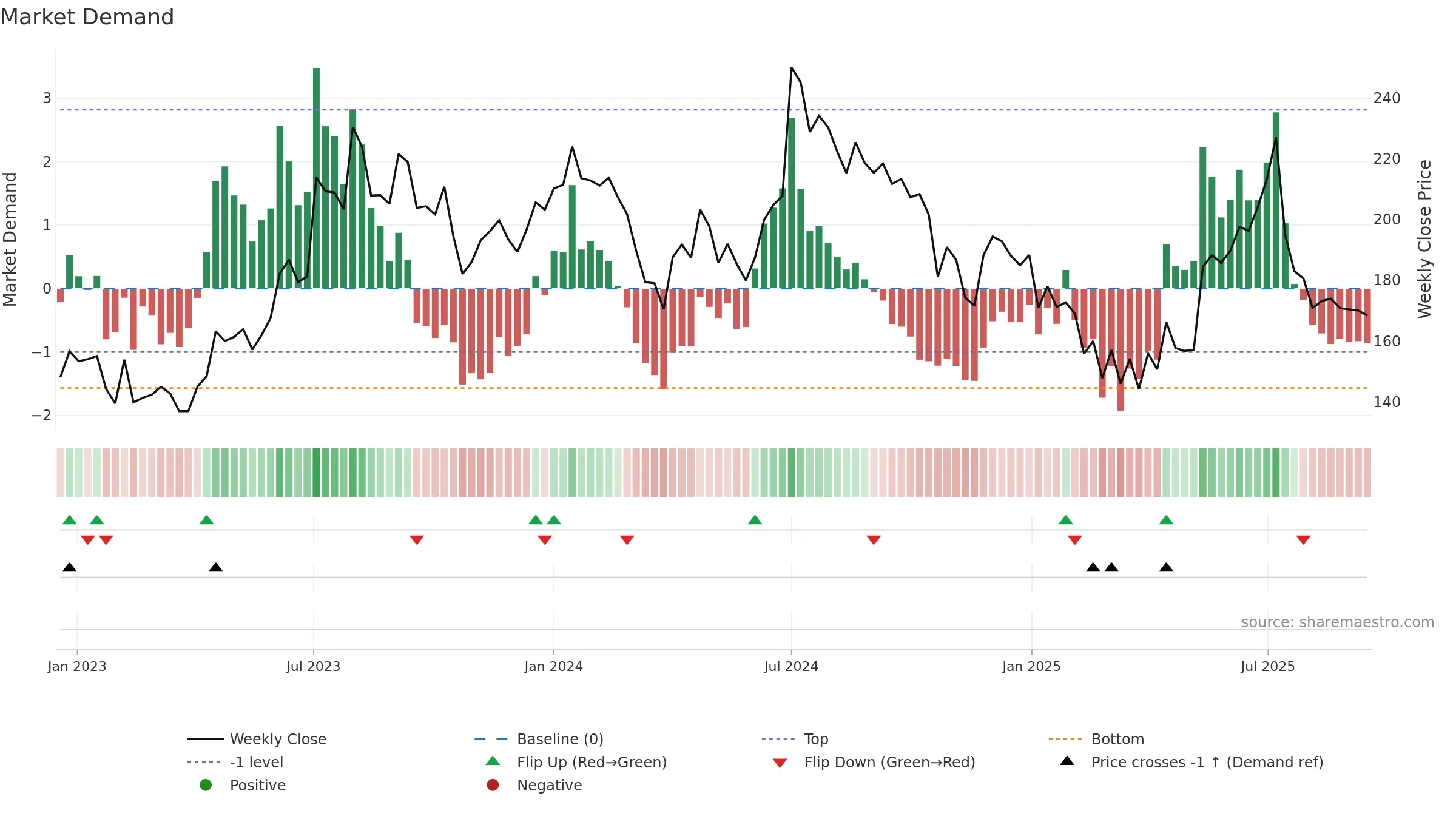
Task: Click the Jan 2023 x-axis label
Action: [x=77, y=666]
